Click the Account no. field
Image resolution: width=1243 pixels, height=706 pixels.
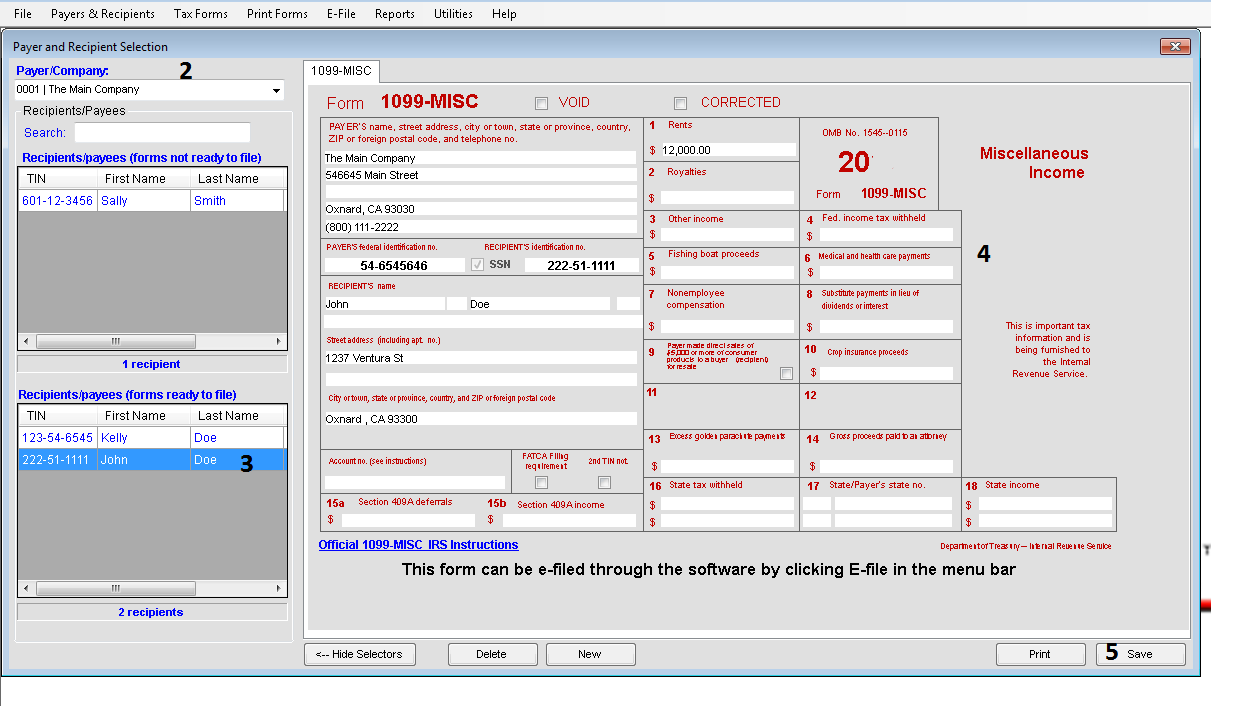tap(415, 483)
